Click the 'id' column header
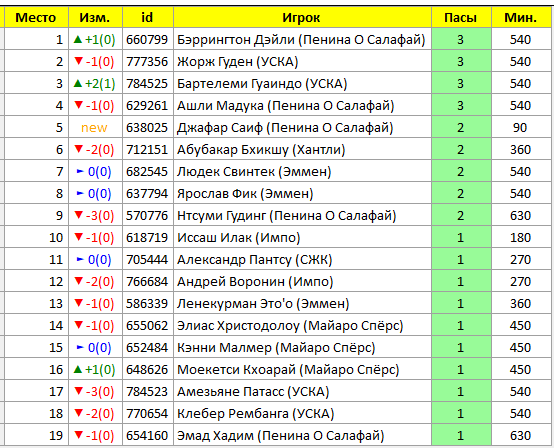Screen dimensions: 554x448 148,17
